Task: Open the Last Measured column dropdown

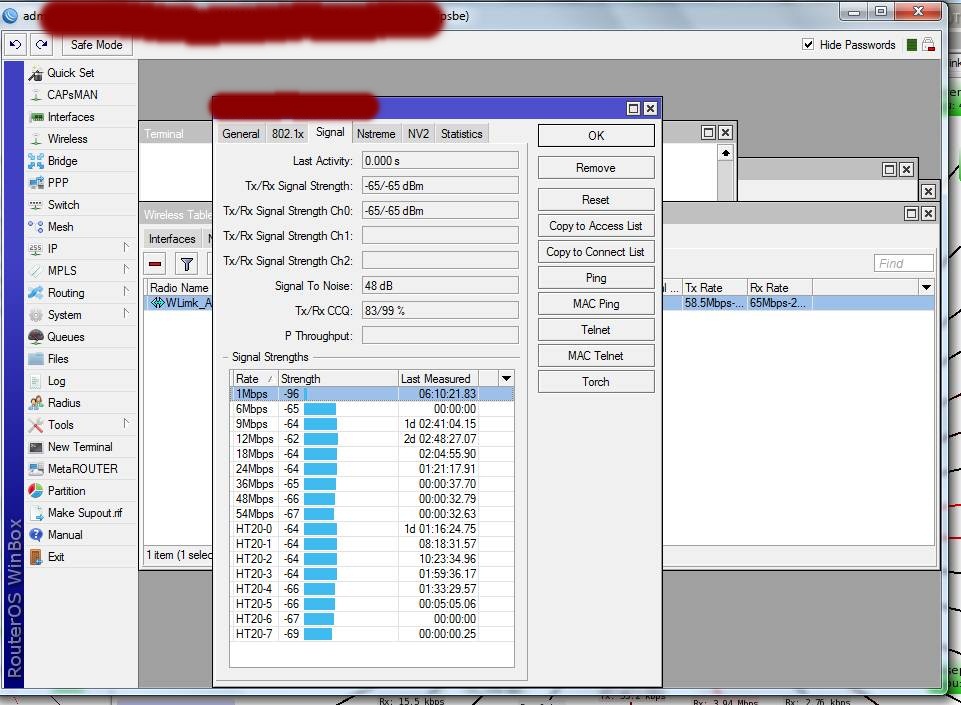Action: click(x=505, y=378)
